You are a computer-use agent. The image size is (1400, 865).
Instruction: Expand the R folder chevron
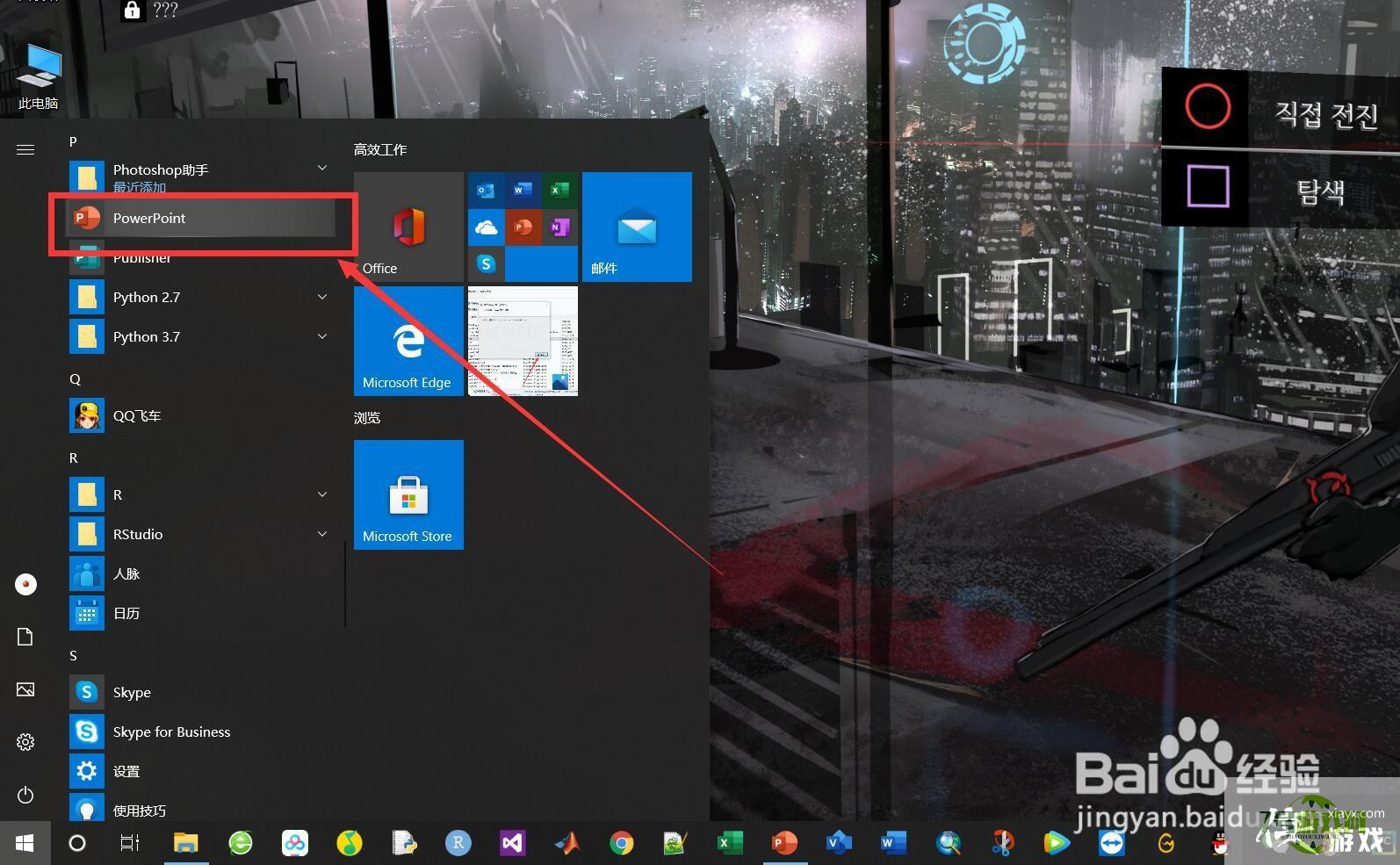pos(322,494)
